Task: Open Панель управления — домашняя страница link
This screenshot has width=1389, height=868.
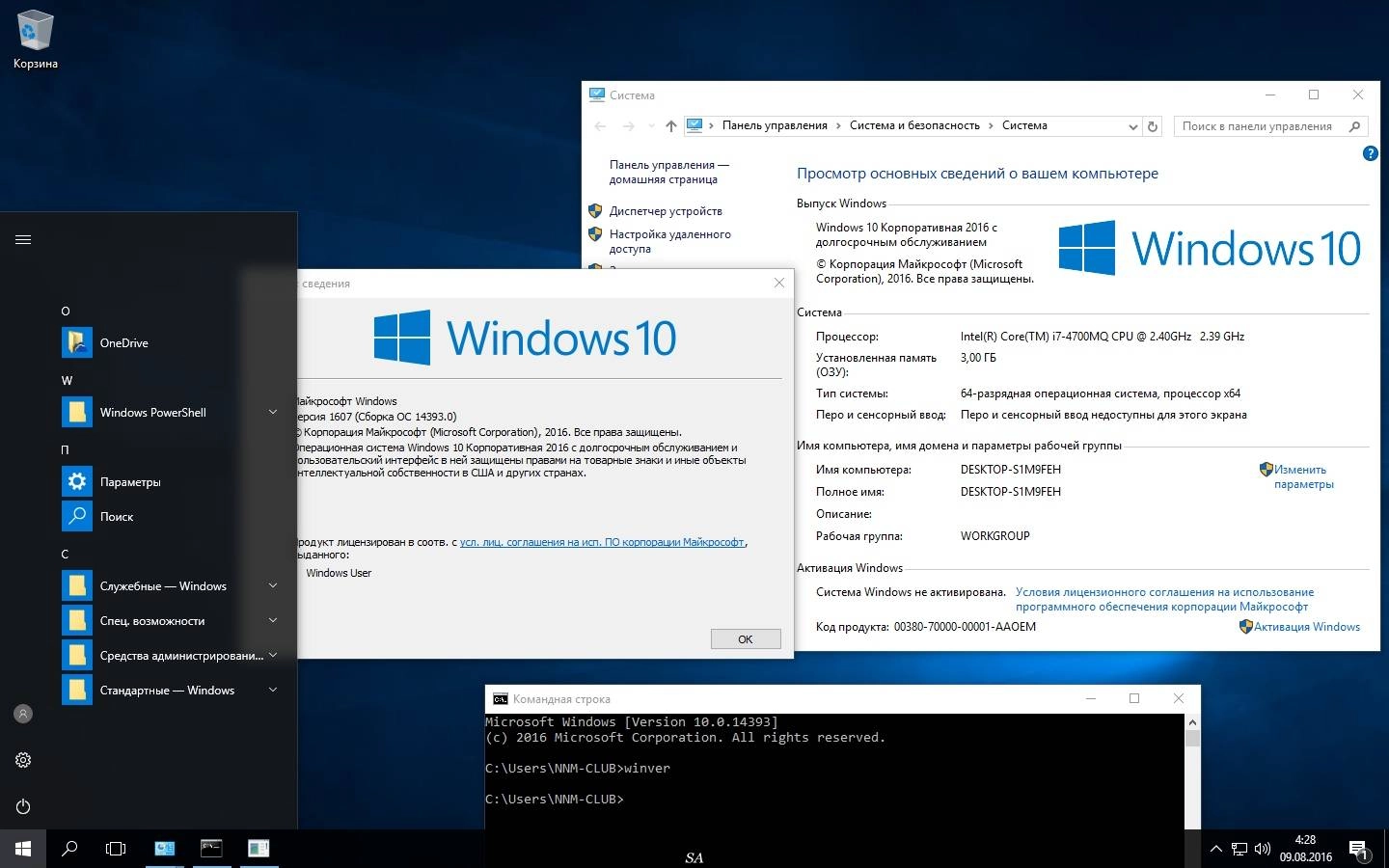Action: tap(668, 172)
